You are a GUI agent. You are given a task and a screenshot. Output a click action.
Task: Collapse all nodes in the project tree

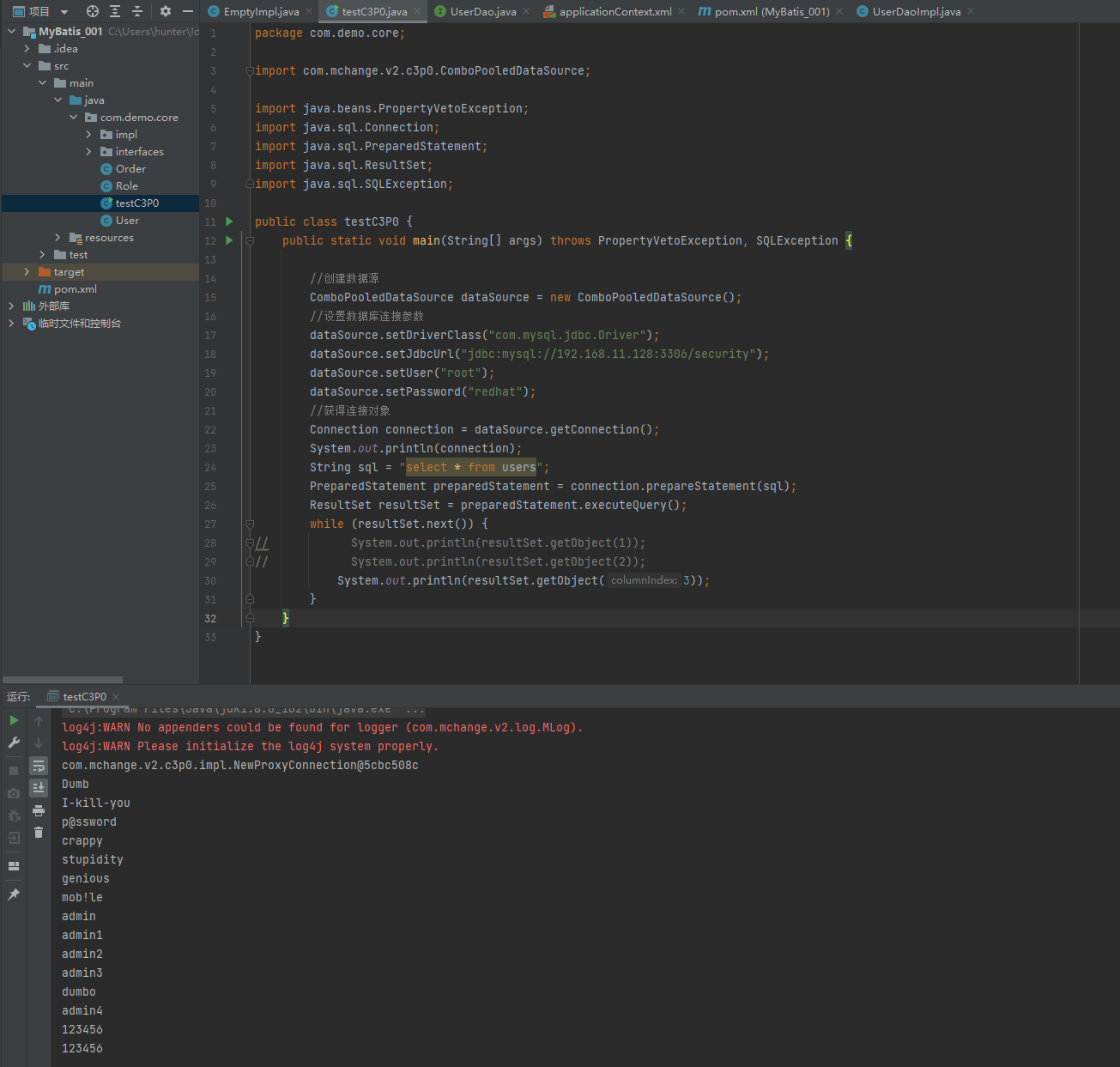(137, 11)
